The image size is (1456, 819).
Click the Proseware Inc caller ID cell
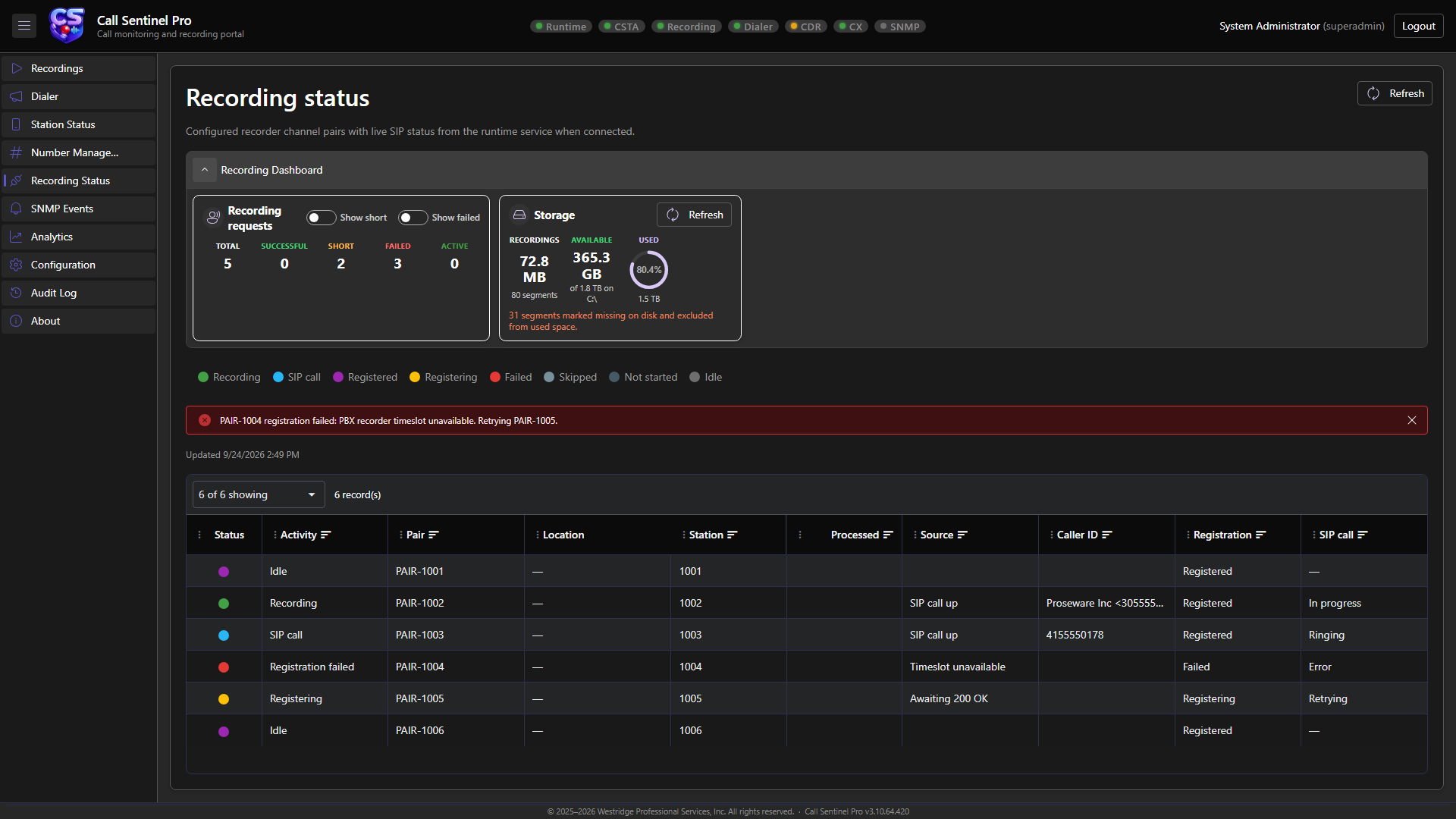pyautogui.click(x=1106, y=603)
